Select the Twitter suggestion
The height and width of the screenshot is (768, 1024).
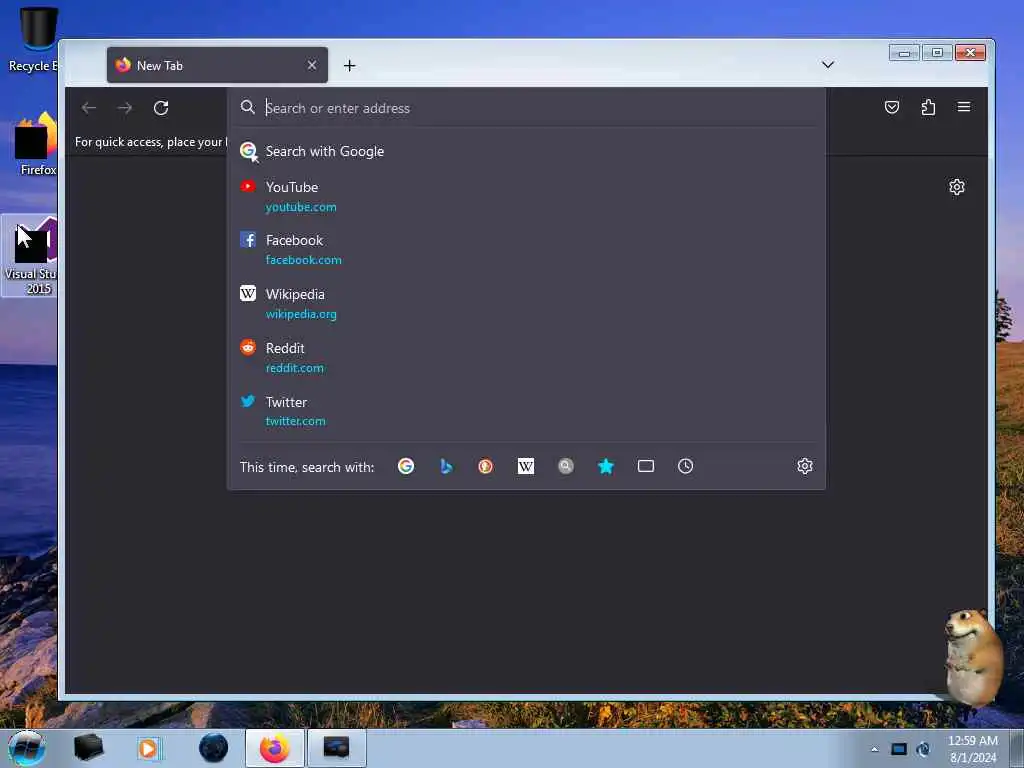tap(526, 411)
